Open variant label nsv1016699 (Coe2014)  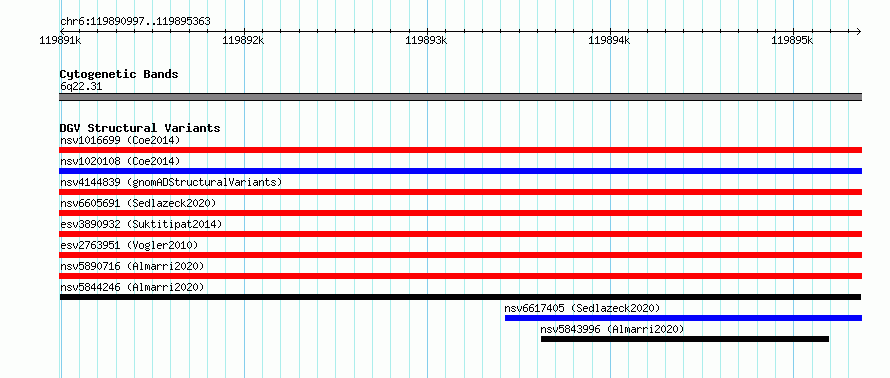(120, 140)
